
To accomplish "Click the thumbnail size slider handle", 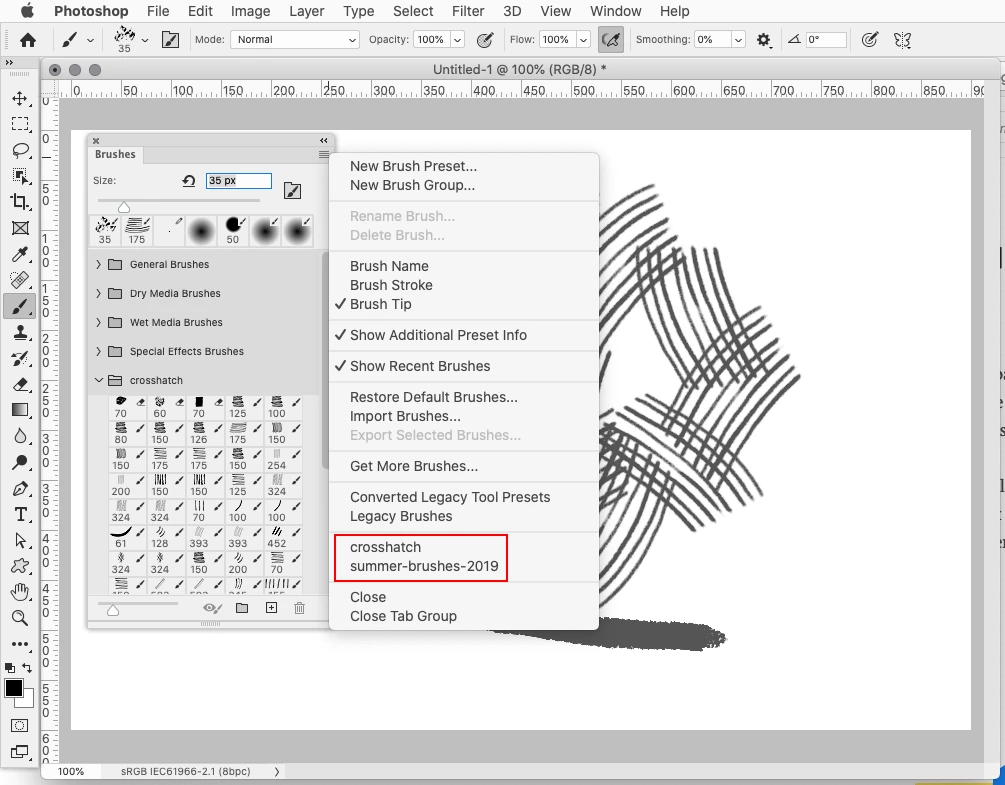I will click(113, 610).
